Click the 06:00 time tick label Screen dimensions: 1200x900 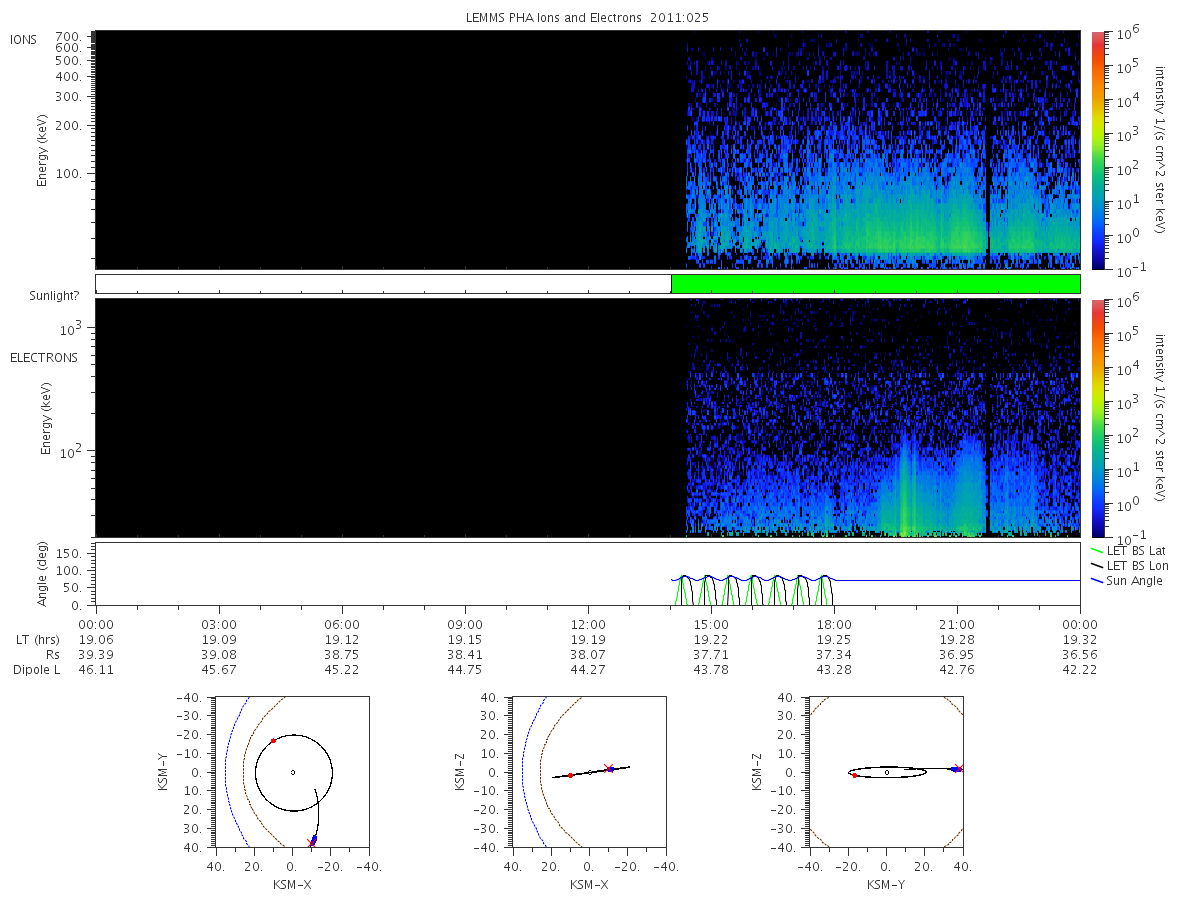342,625
